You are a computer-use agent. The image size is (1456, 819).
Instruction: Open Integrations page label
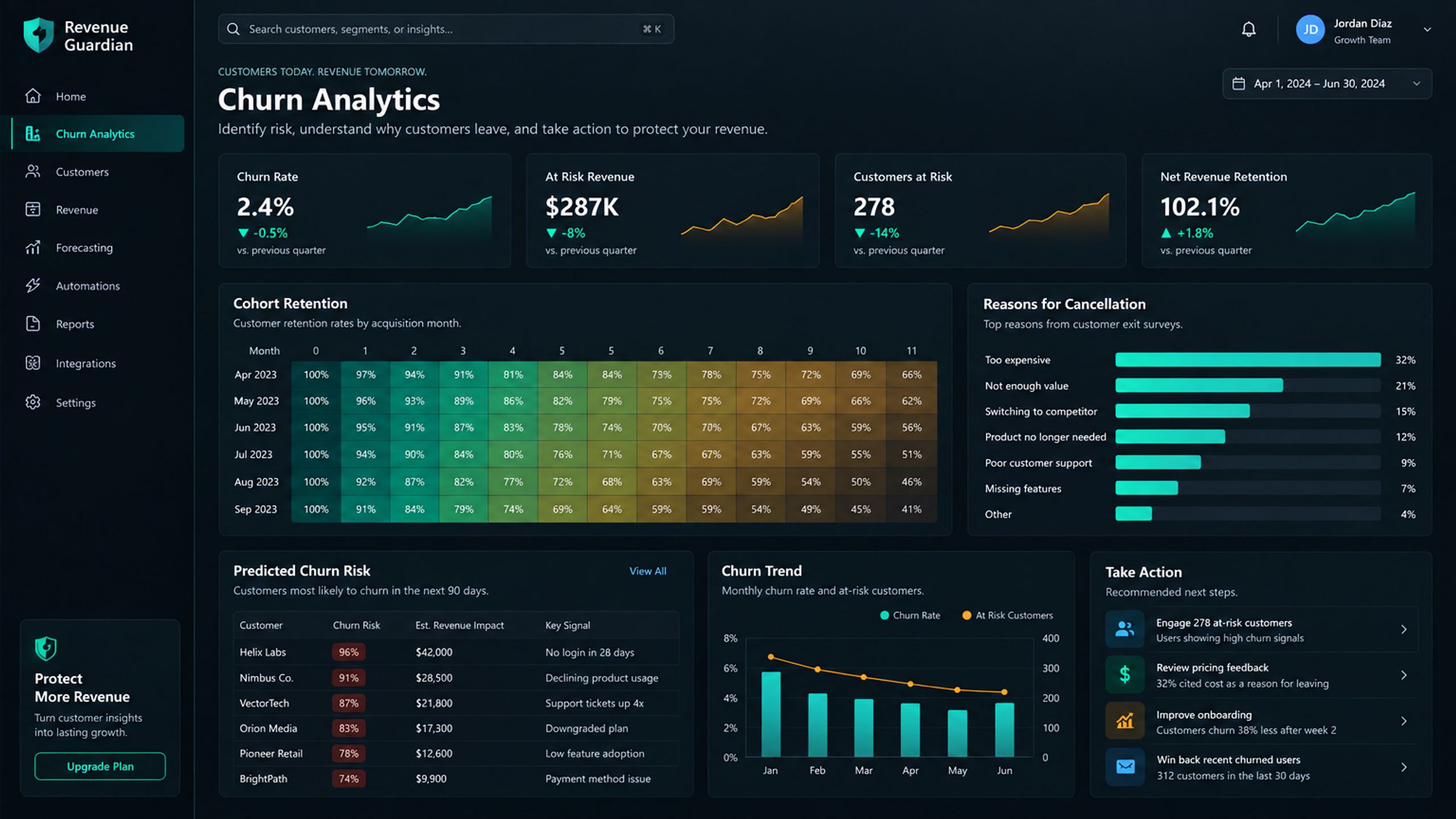86,363
